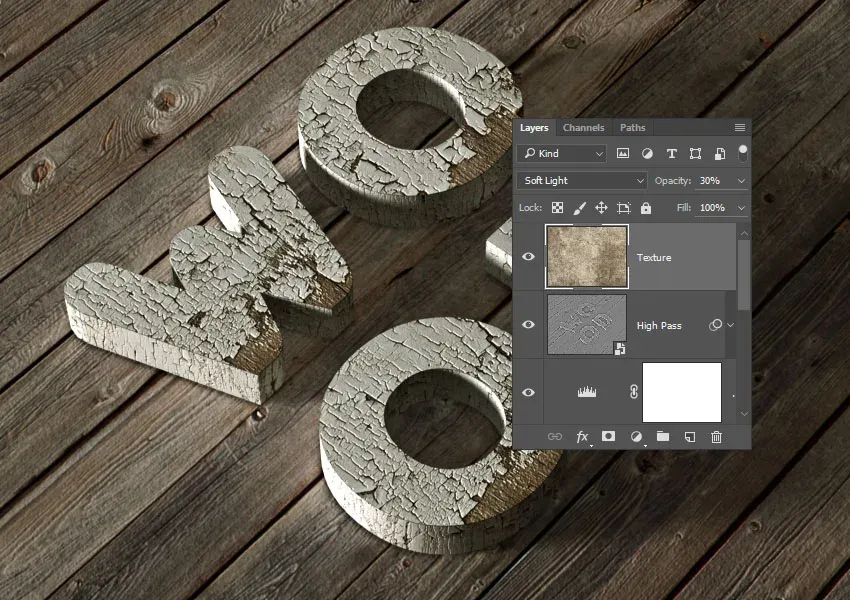Viewport: 850px width, 600px height.
Task: Select the High Pass layer name
Action: pyautogui.click(x=659, y=325)
